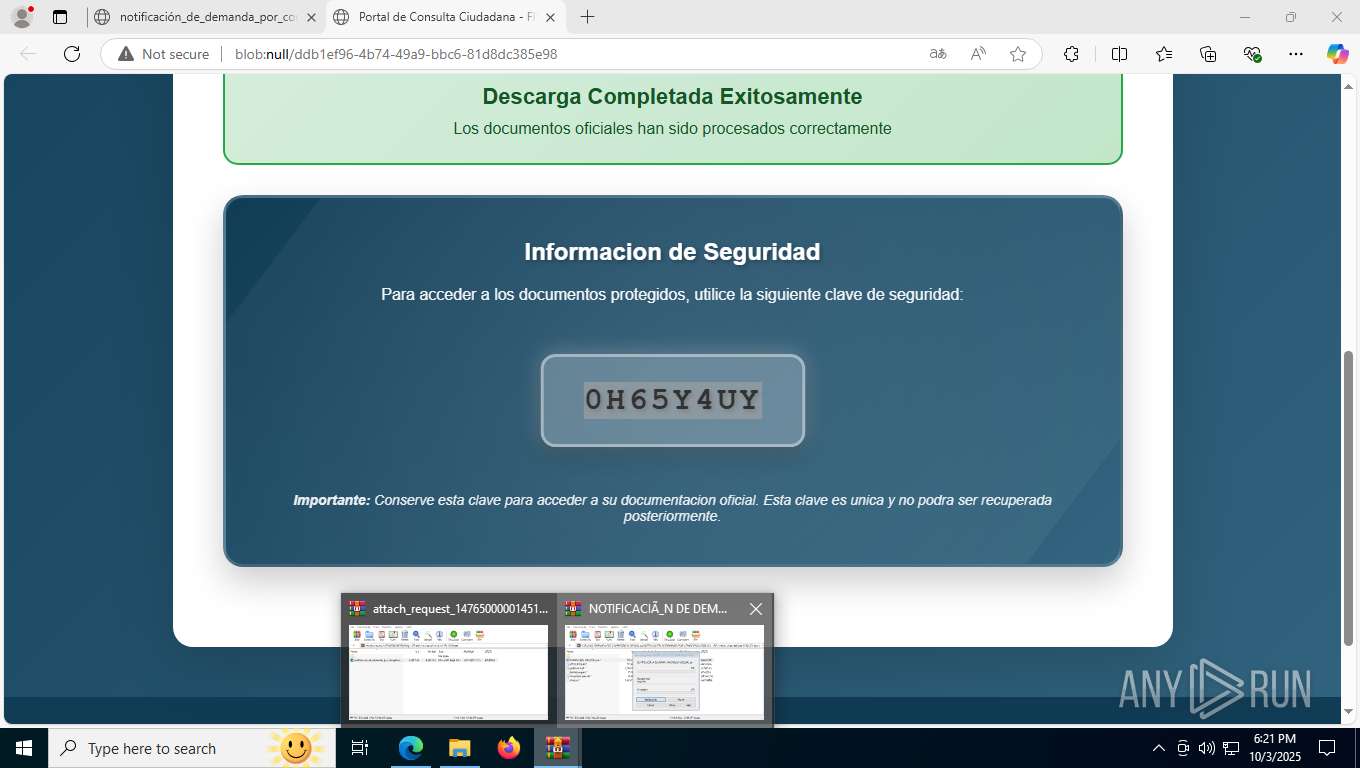The width and height of the screenshot is (1360, 768).
Task: Start Read aloud from address bar
Action: pos(978,54)
